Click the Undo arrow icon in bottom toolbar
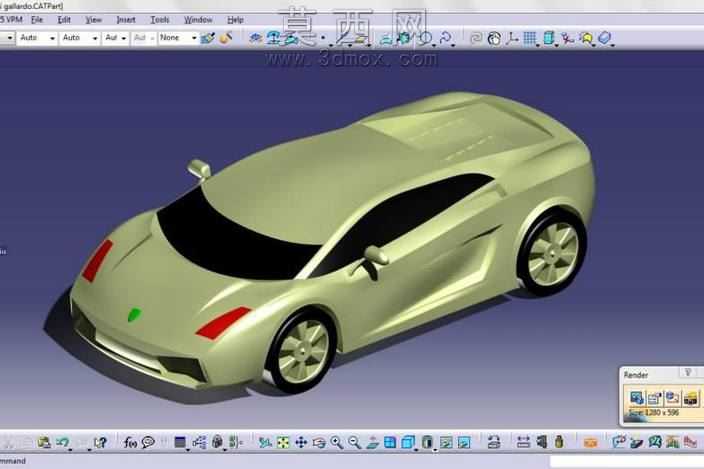 (62, 443)
